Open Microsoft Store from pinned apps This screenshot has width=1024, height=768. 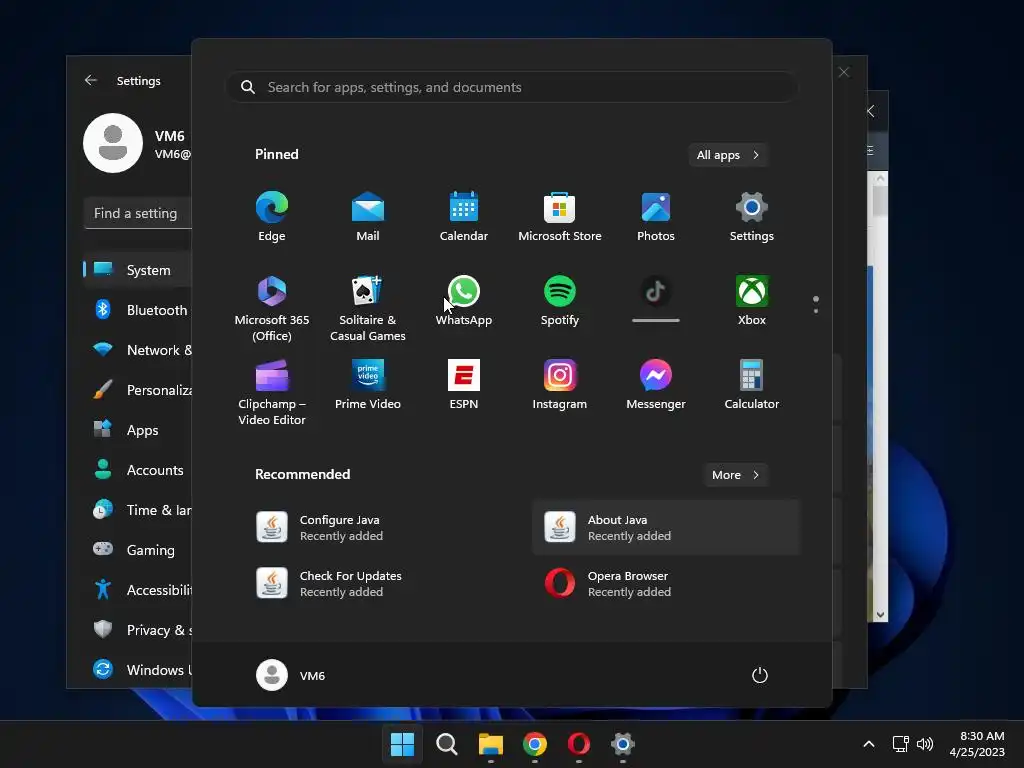(560, 217)
